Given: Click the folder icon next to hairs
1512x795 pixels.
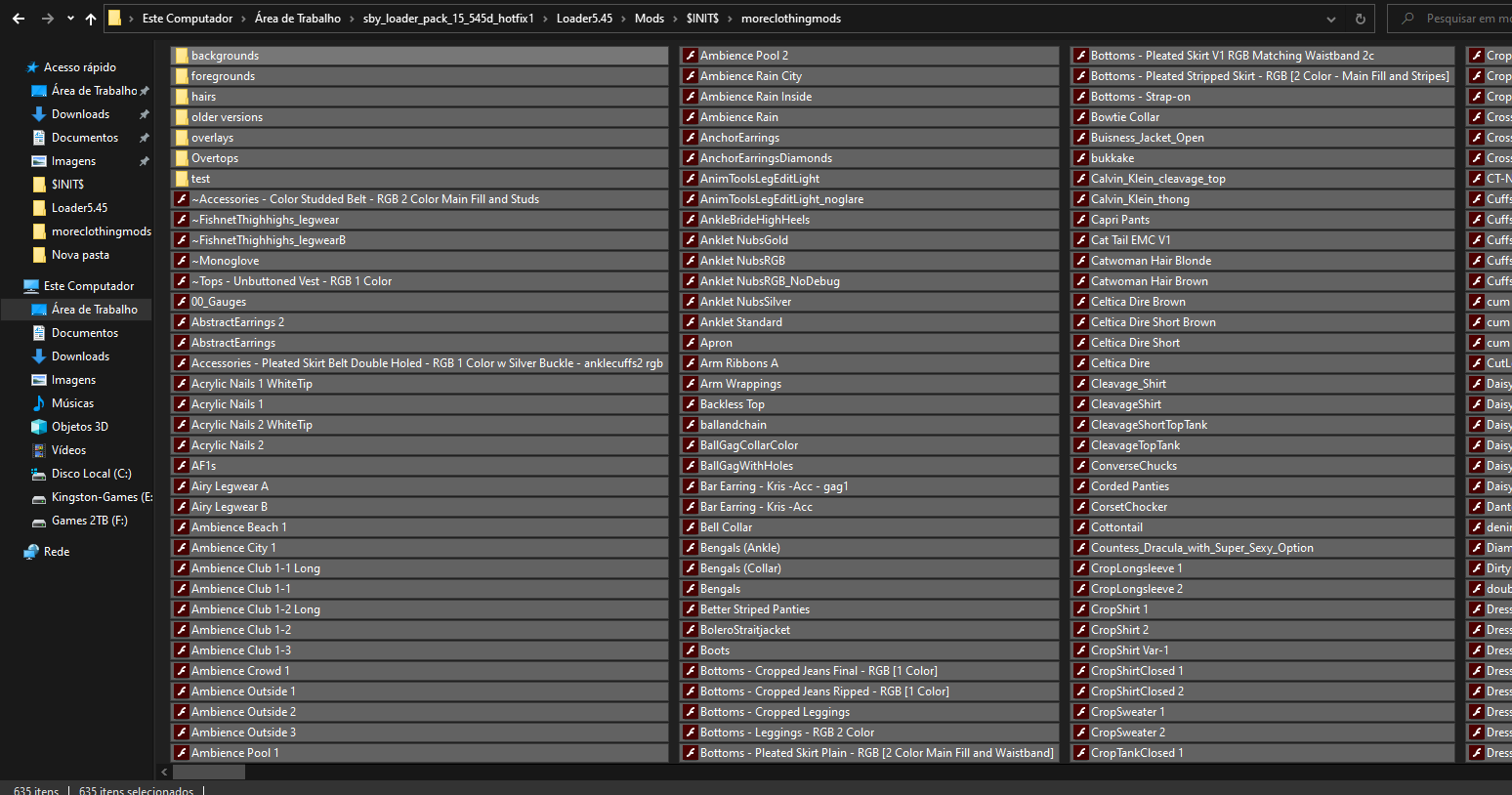Looking at the screenshot, I should tap(182, 97).
